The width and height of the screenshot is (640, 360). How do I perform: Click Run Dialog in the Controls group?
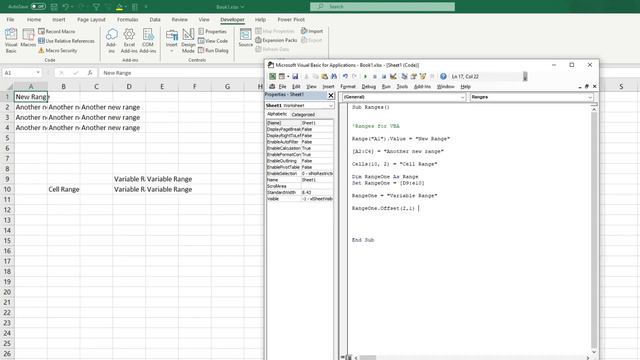[213, 51]
